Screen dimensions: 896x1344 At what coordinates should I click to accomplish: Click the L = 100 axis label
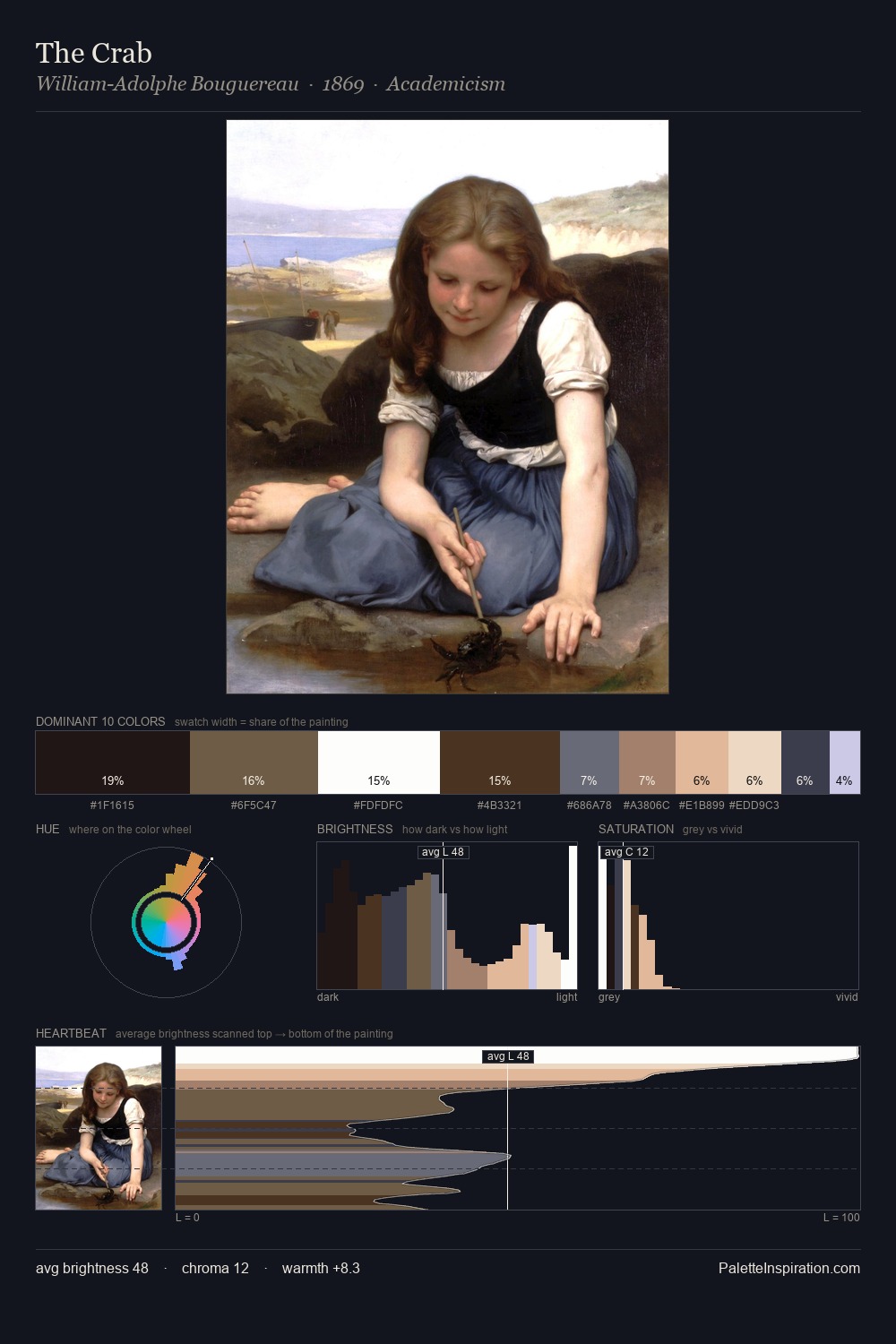[x=841, y=1218]
